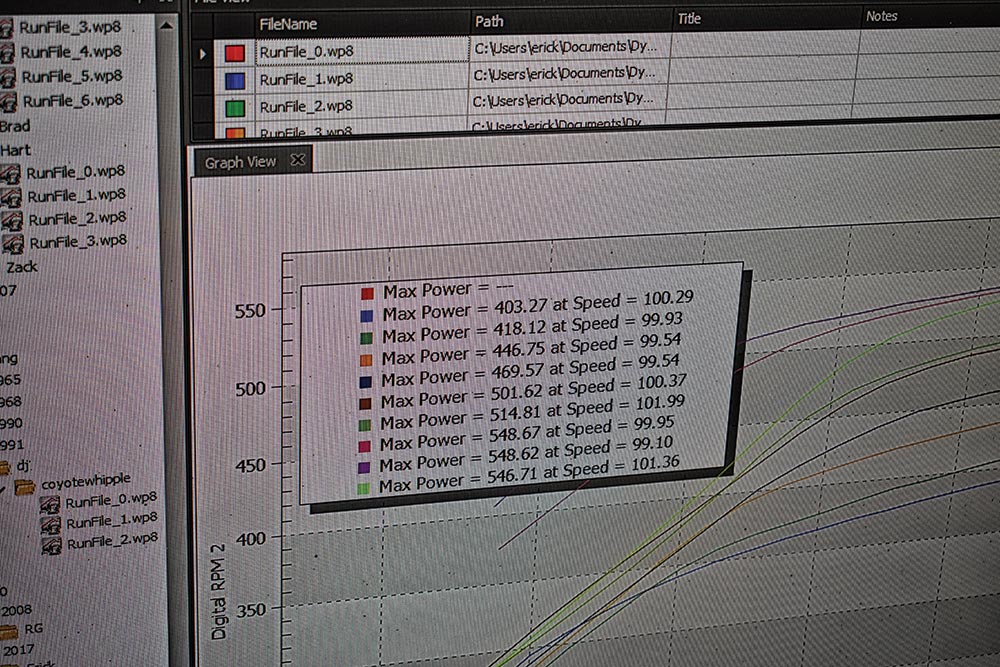The height and width of the screenshot is (667, 1000).
Task: Click the RG folder icon
Action: (x=9, y=631)
